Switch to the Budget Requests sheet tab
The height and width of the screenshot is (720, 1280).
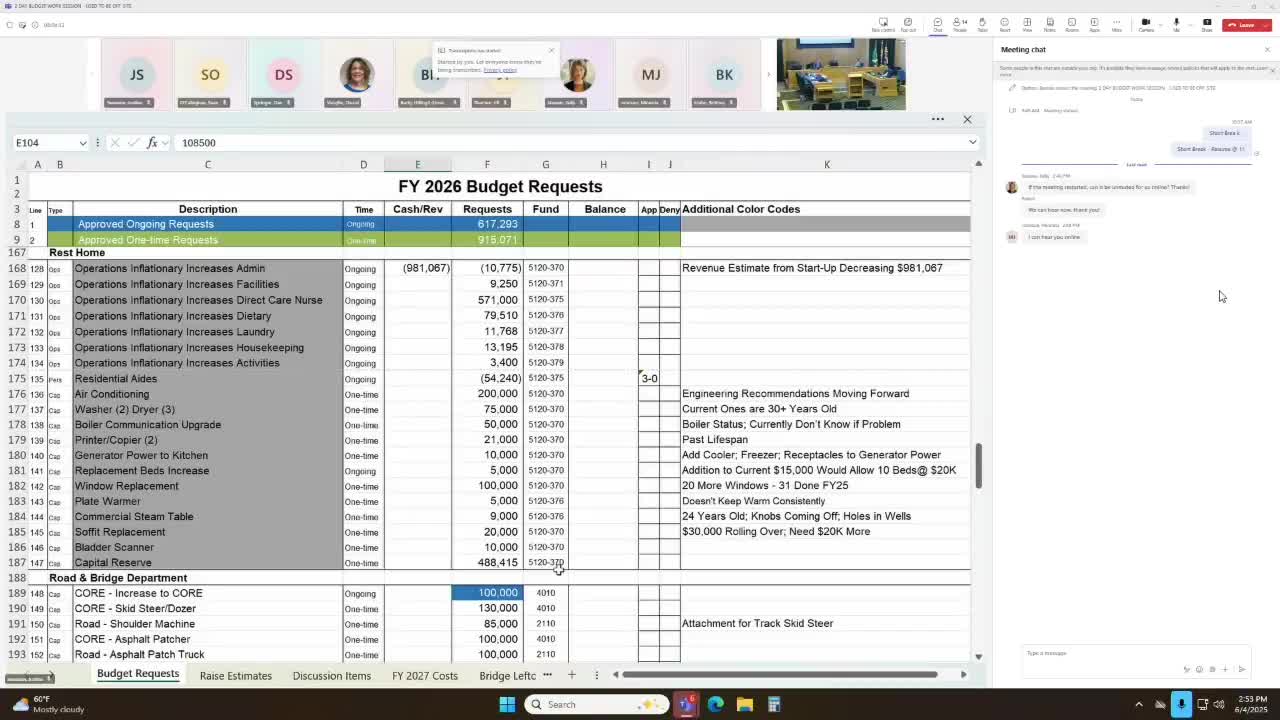coord(138,674)
